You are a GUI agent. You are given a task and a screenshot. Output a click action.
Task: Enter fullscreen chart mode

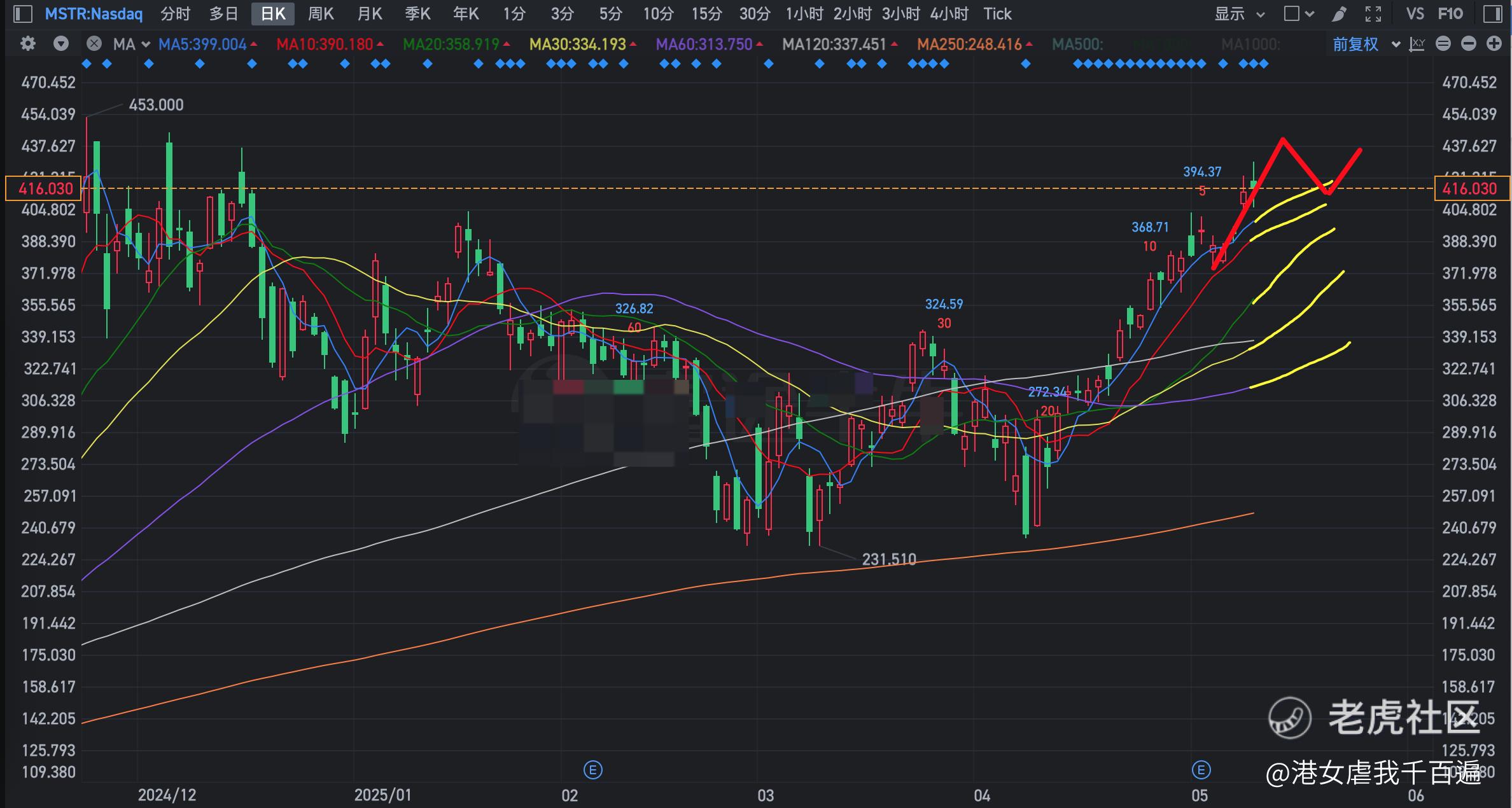(1373, 13)
